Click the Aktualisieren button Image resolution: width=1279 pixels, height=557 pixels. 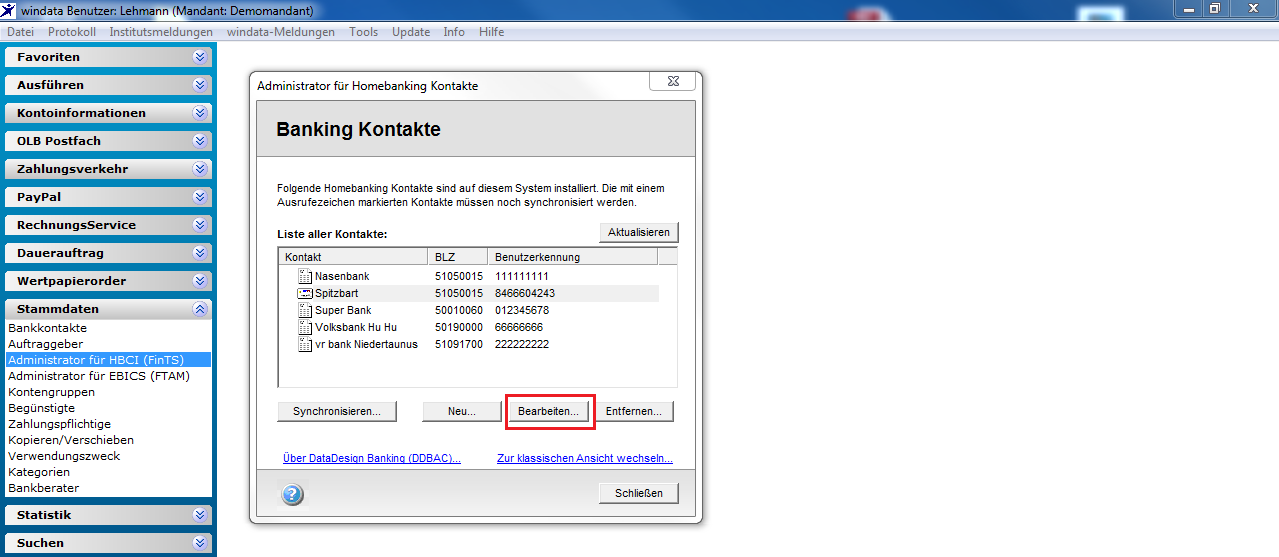point(639,232)
